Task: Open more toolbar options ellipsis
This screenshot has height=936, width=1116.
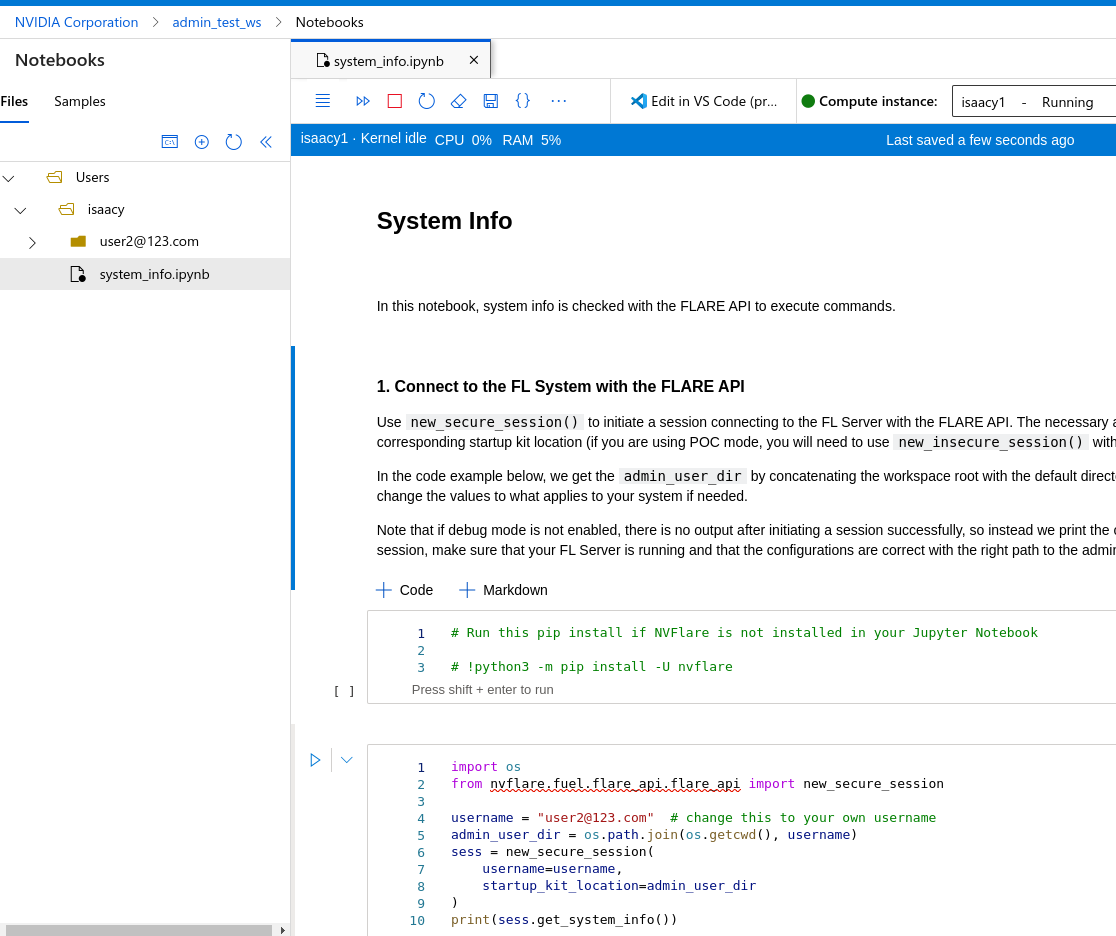Action: click(x=559, y=101)
